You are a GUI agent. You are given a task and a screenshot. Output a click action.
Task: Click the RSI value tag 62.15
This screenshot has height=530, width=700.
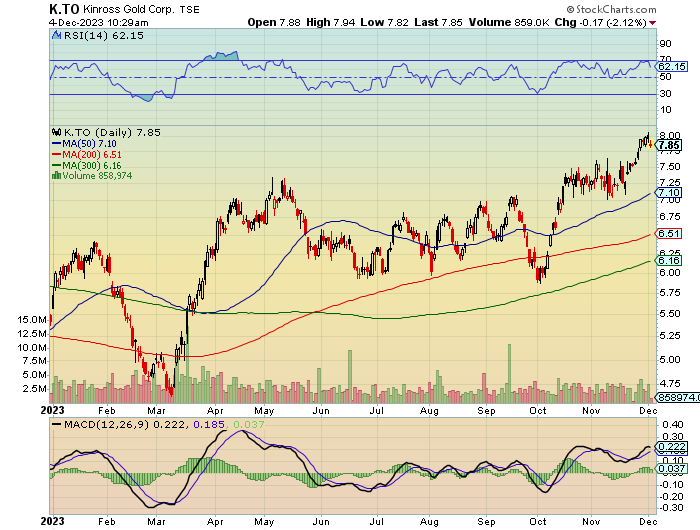(672, 66)
